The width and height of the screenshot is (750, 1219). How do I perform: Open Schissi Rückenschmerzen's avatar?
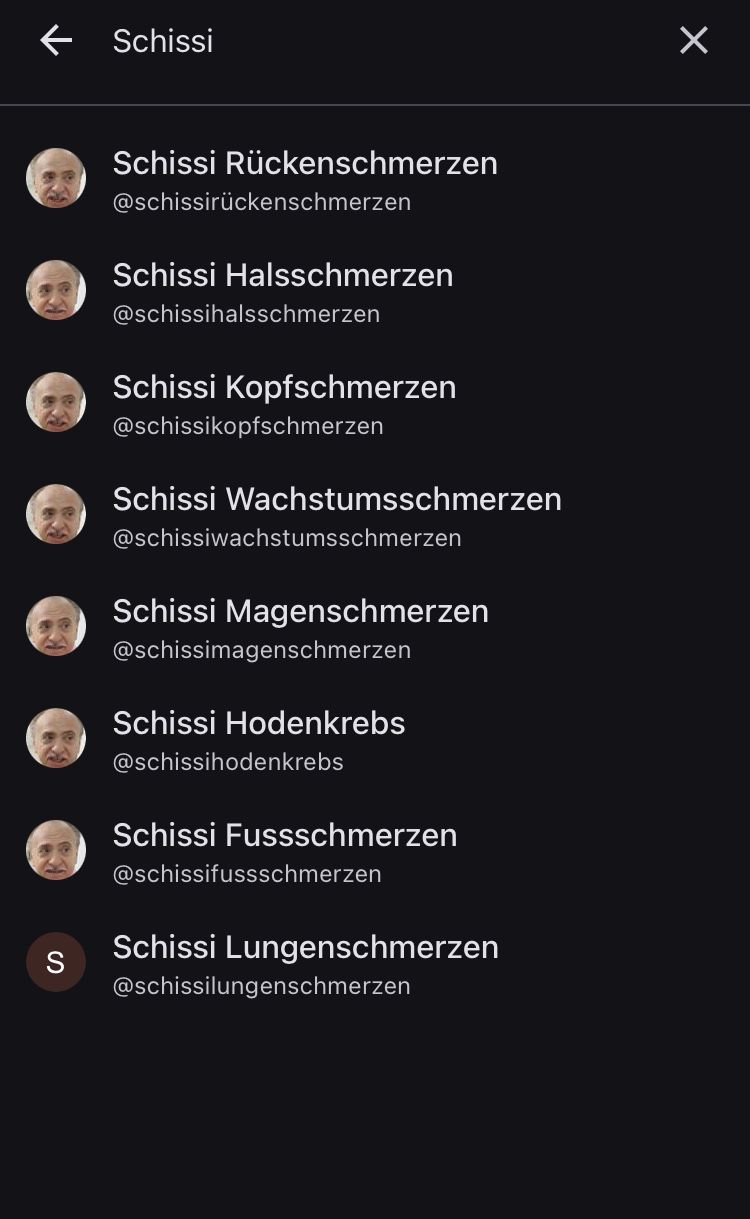coord(56,178)
